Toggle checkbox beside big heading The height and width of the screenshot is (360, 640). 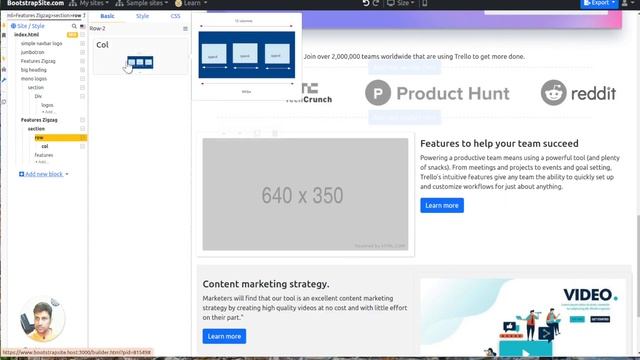82,70
